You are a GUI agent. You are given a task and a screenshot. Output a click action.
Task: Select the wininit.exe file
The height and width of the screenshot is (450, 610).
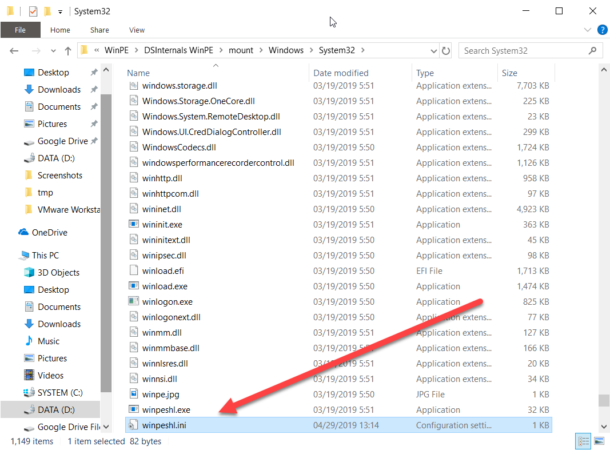click(162, 224)
